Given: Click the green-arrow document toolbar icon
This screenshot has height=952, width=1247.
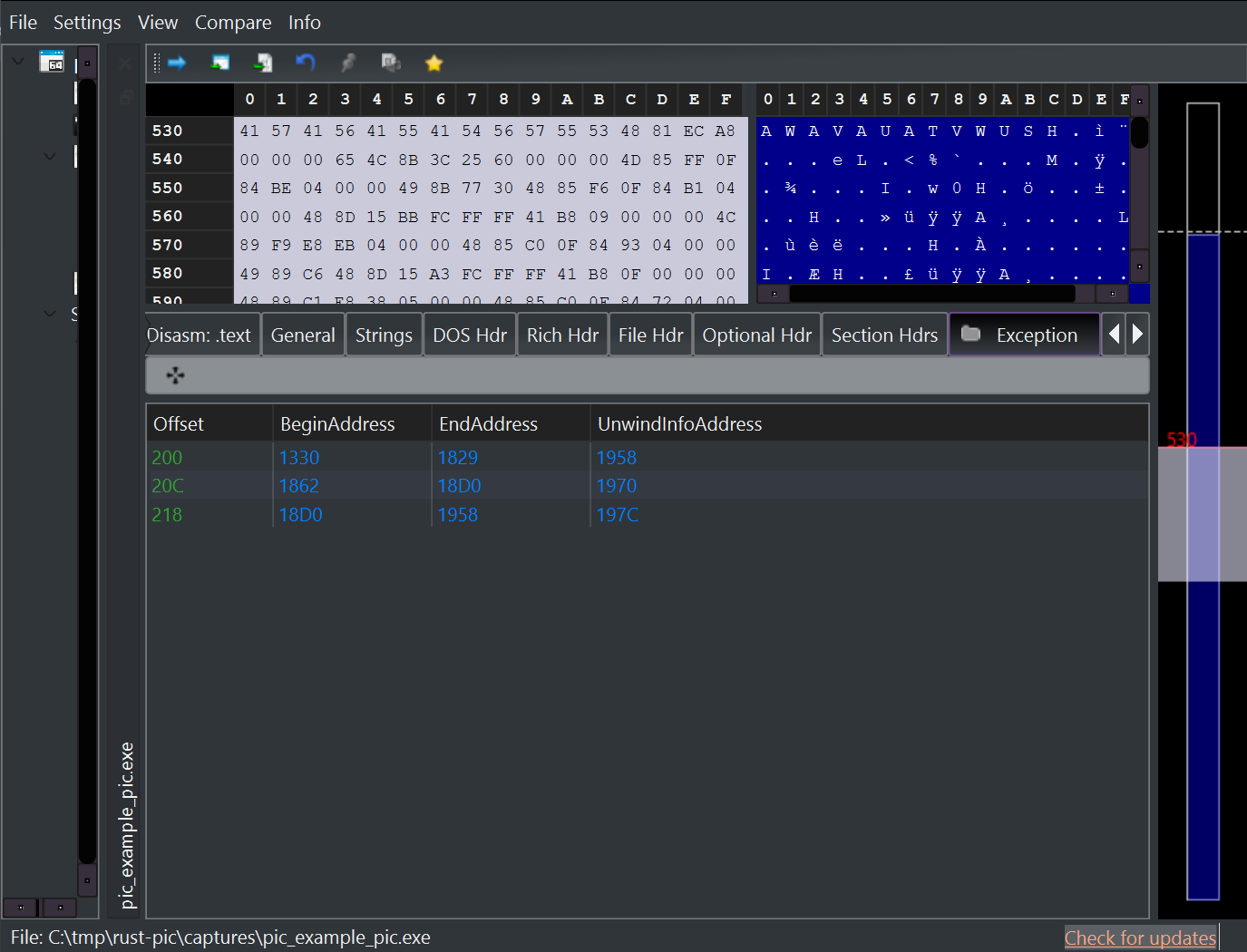Looking at the screenshot, I should tap(263, 63).
